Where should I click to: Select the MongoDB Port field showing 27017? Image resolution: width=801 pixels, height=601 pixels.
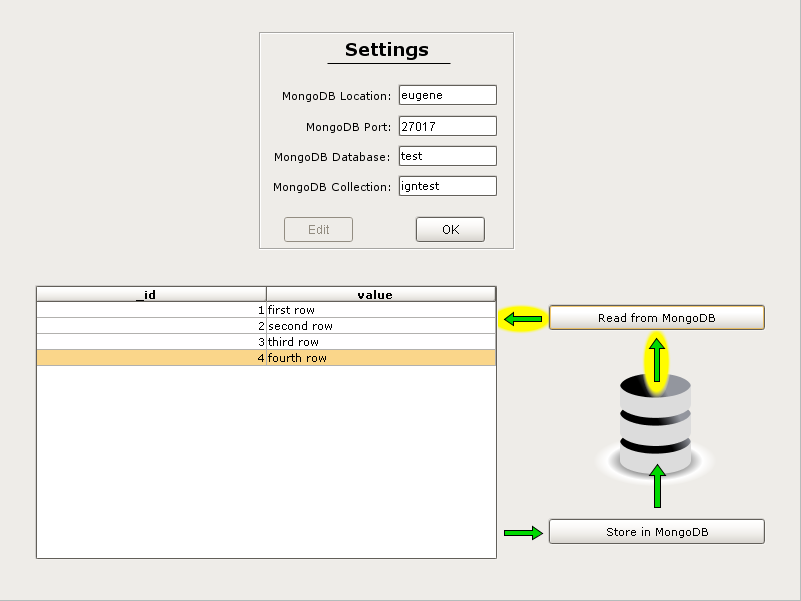click(446, 125)
